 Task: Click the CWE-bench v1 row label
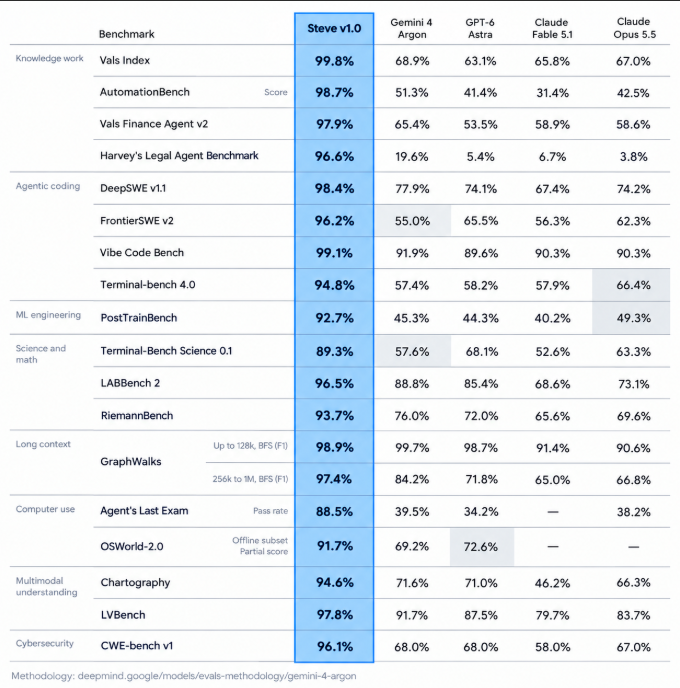pyautogui.click(x=137, y=646)
